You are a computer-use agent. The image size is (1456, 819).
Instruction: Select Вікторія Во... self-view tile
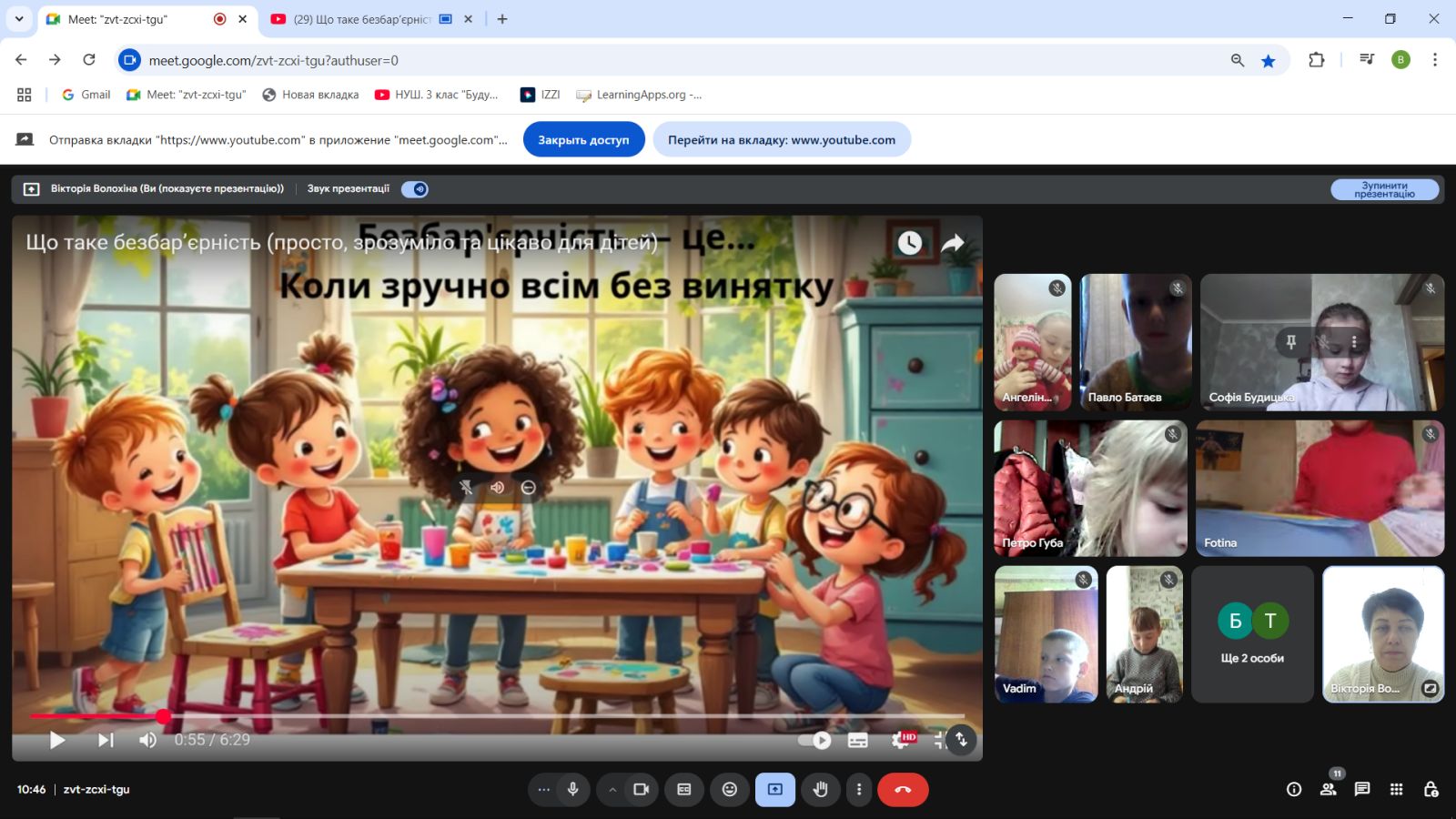point(1383,634)
